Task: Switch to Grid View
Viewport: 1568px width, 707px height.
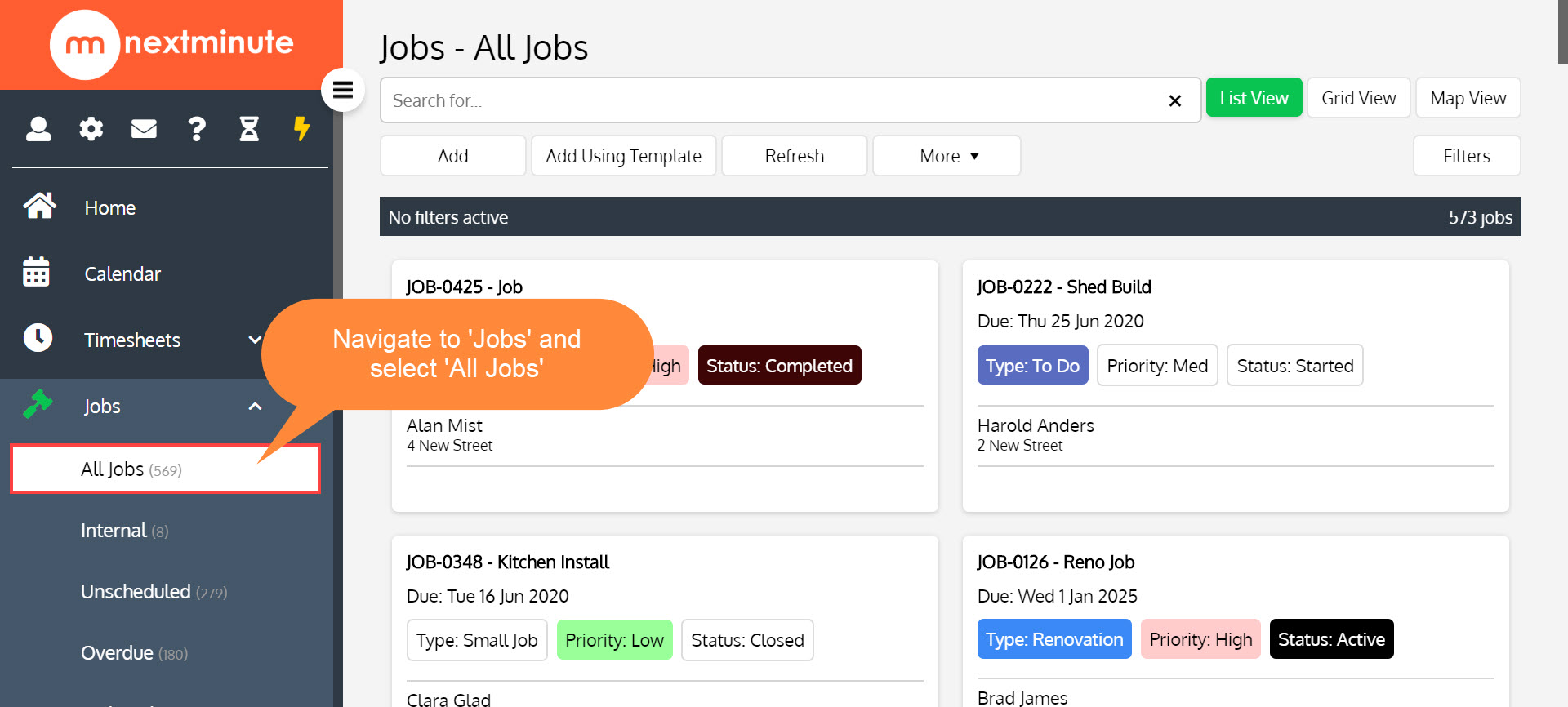Action: 1358,98
